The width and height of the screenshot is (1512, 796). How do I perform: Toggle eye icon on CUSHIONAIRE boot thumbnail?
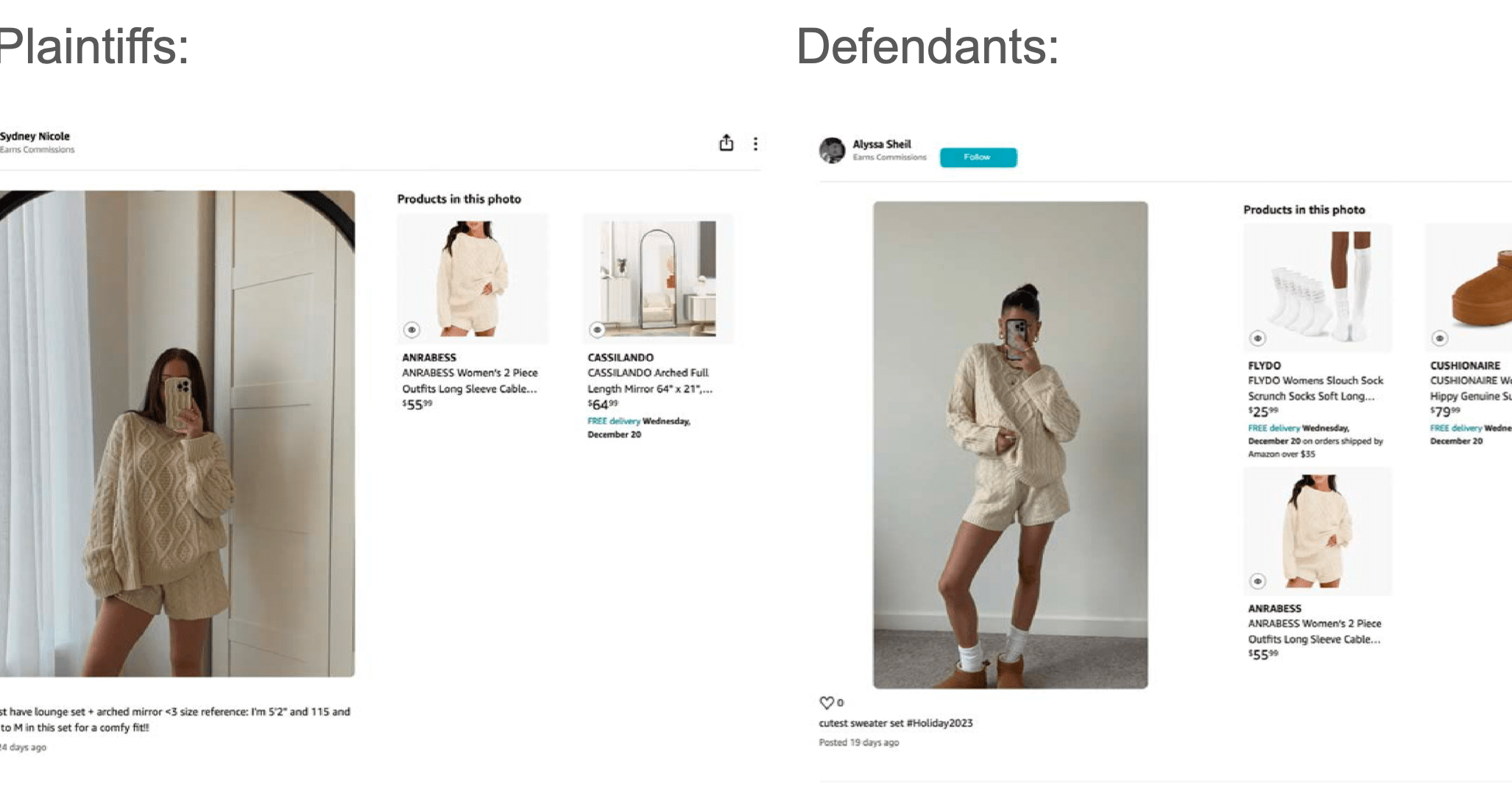(1440, 338)
